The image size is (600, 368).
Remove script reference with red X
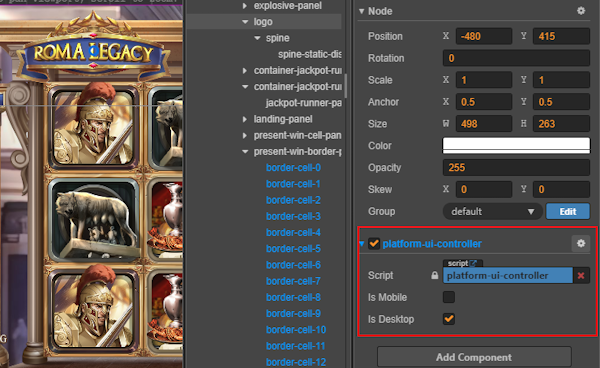click(581, 275)
